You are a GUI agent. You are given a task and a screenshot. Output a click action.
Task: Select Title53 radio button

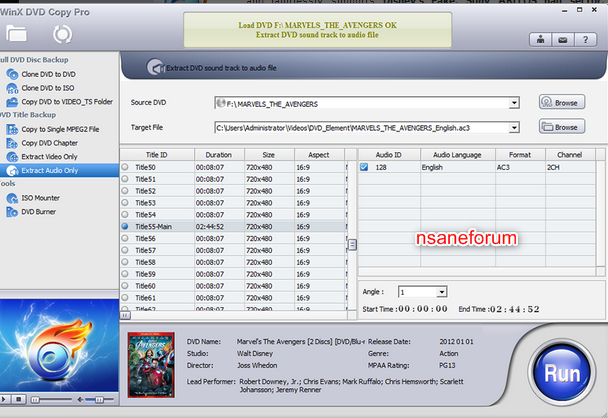[125, 203]
